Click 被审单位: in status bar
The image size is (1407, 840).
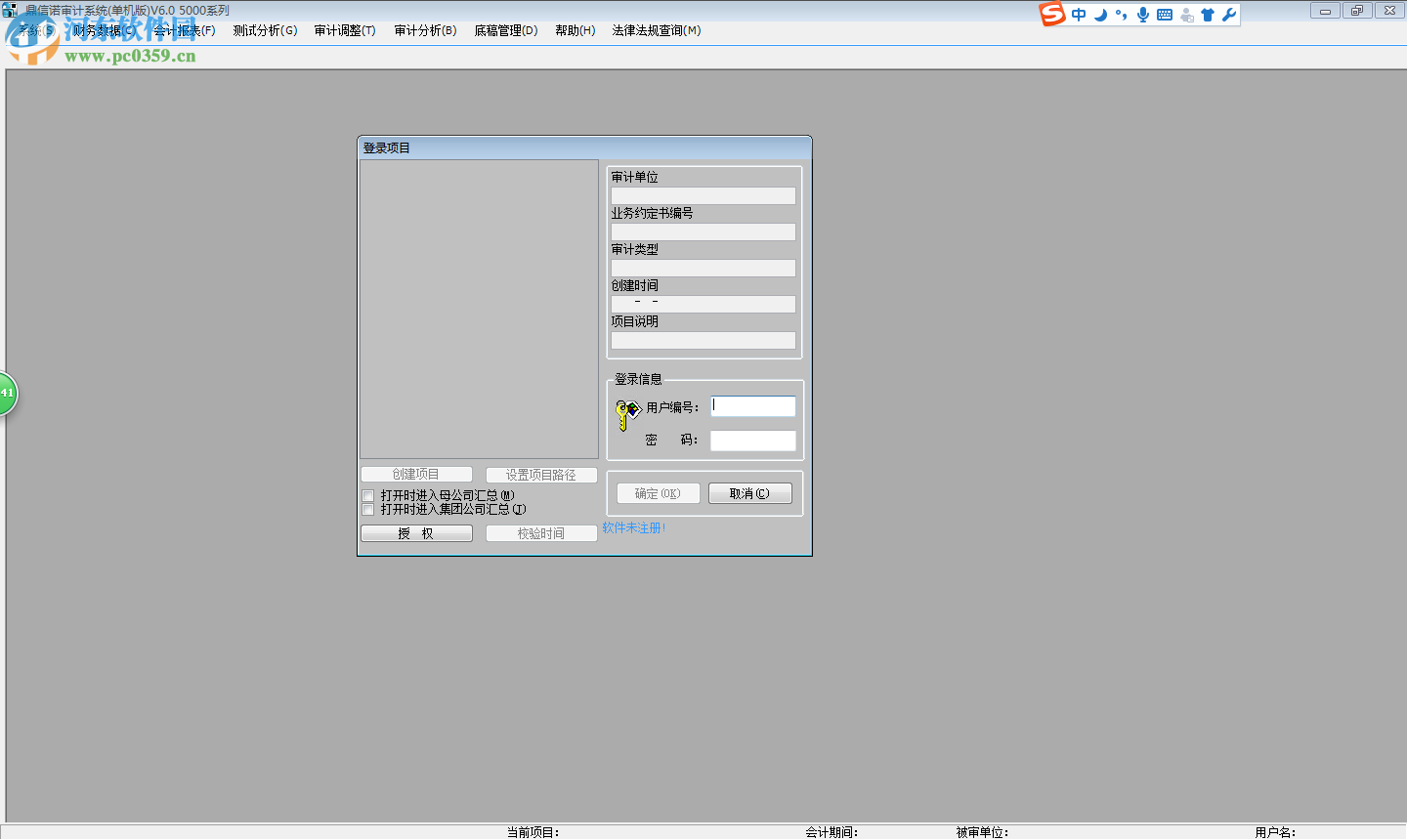coord(982,832)
